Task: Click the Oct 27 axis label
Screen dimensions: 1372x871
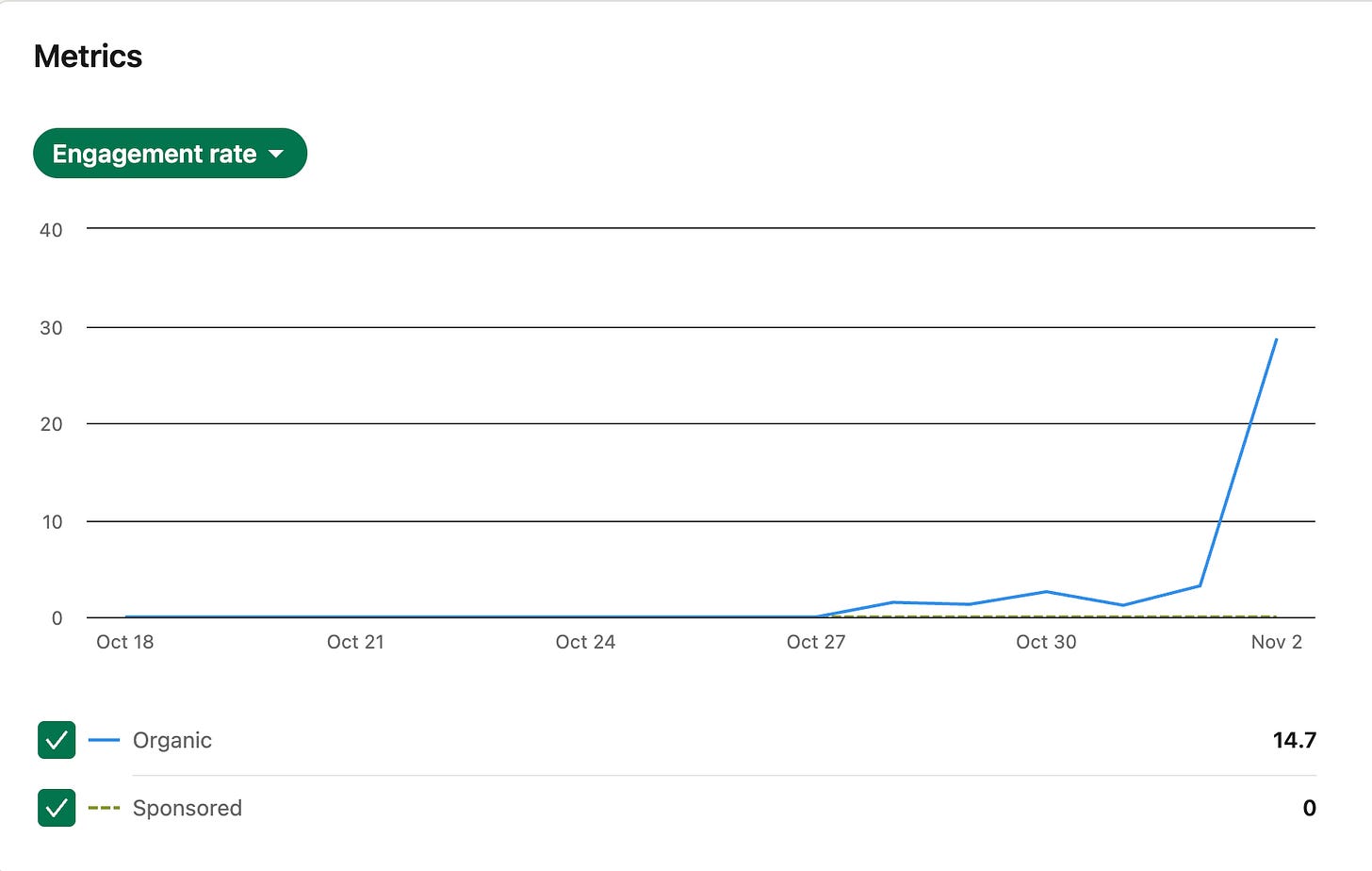Action: pyautogui.click(x=816, y=642)
